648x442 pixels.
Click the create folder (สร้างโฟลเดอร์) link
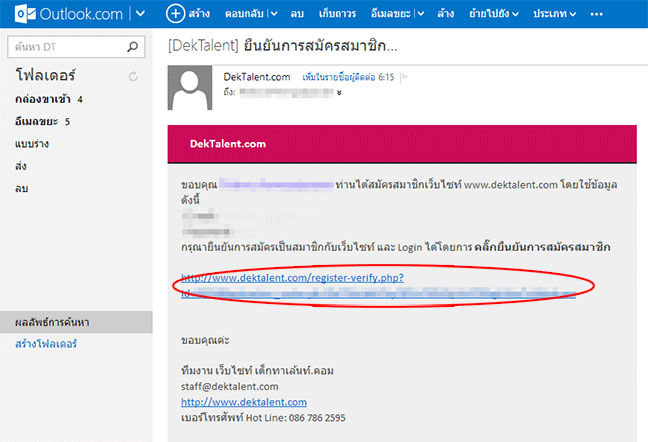point(46,344)
